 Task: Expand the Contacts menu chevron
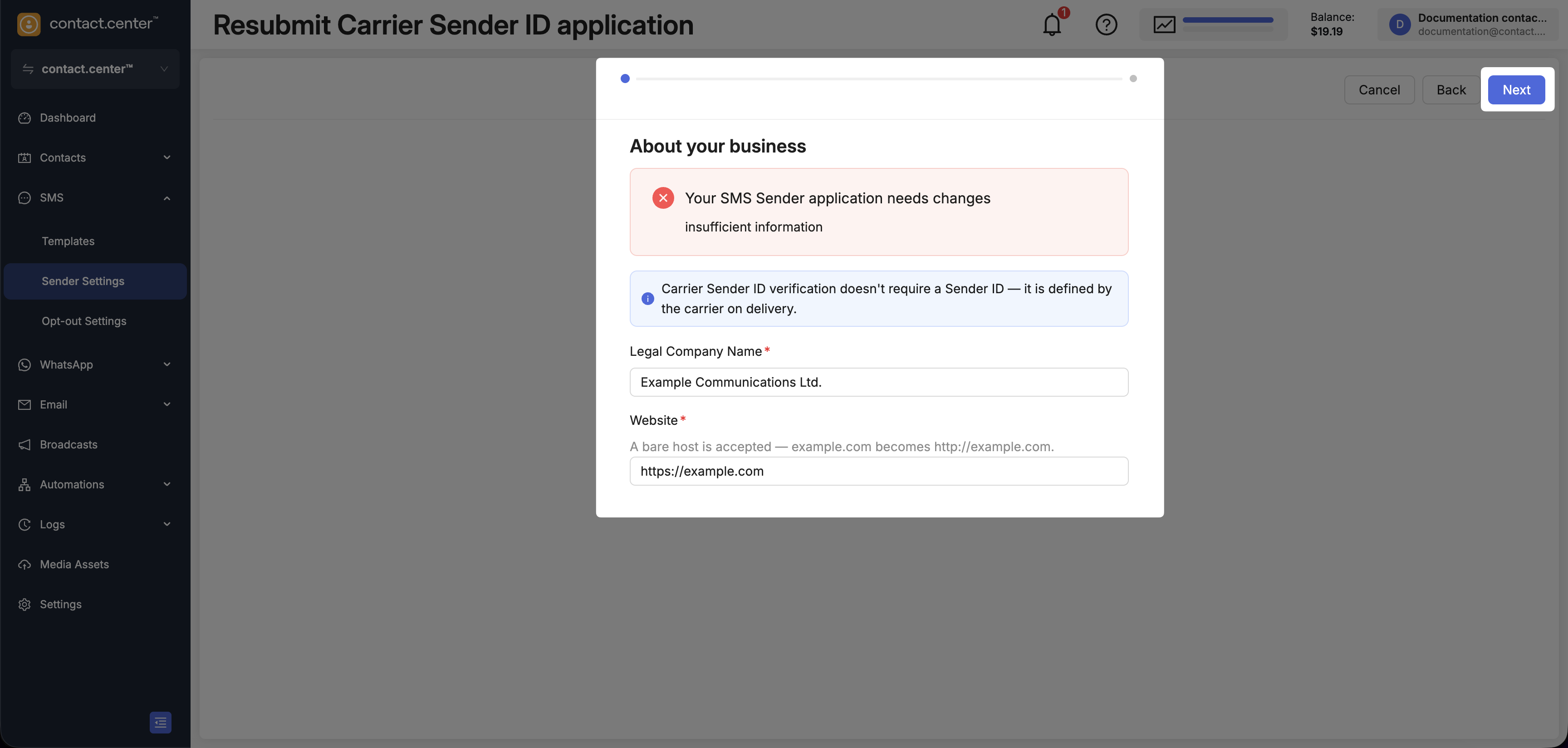tap(167, 158)
